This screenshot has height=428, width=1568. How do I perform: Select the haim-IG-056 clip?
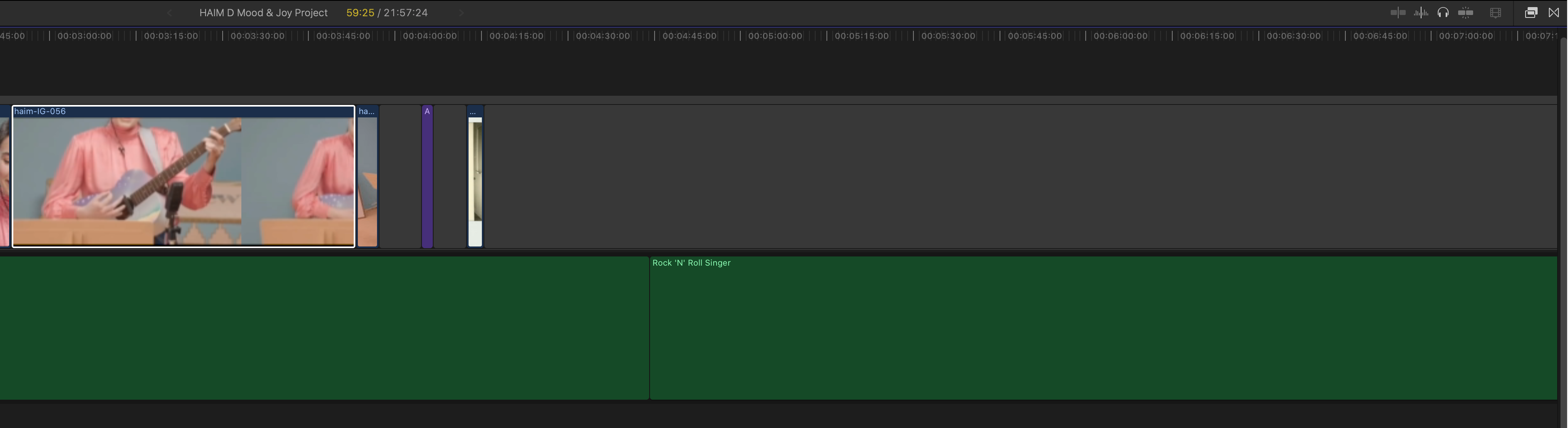(183, 177)
